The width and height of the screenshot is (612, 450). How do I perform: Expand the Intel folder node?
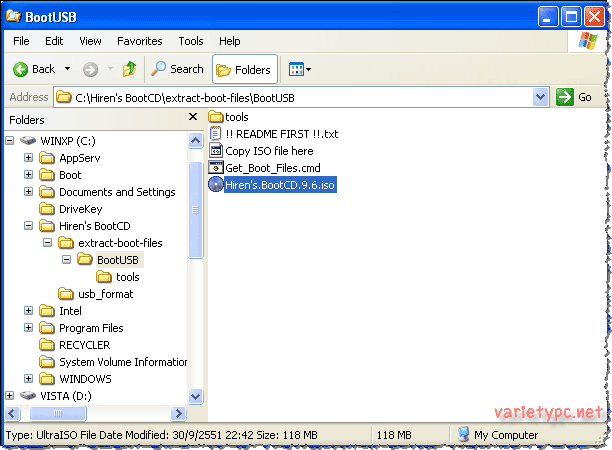28,311
